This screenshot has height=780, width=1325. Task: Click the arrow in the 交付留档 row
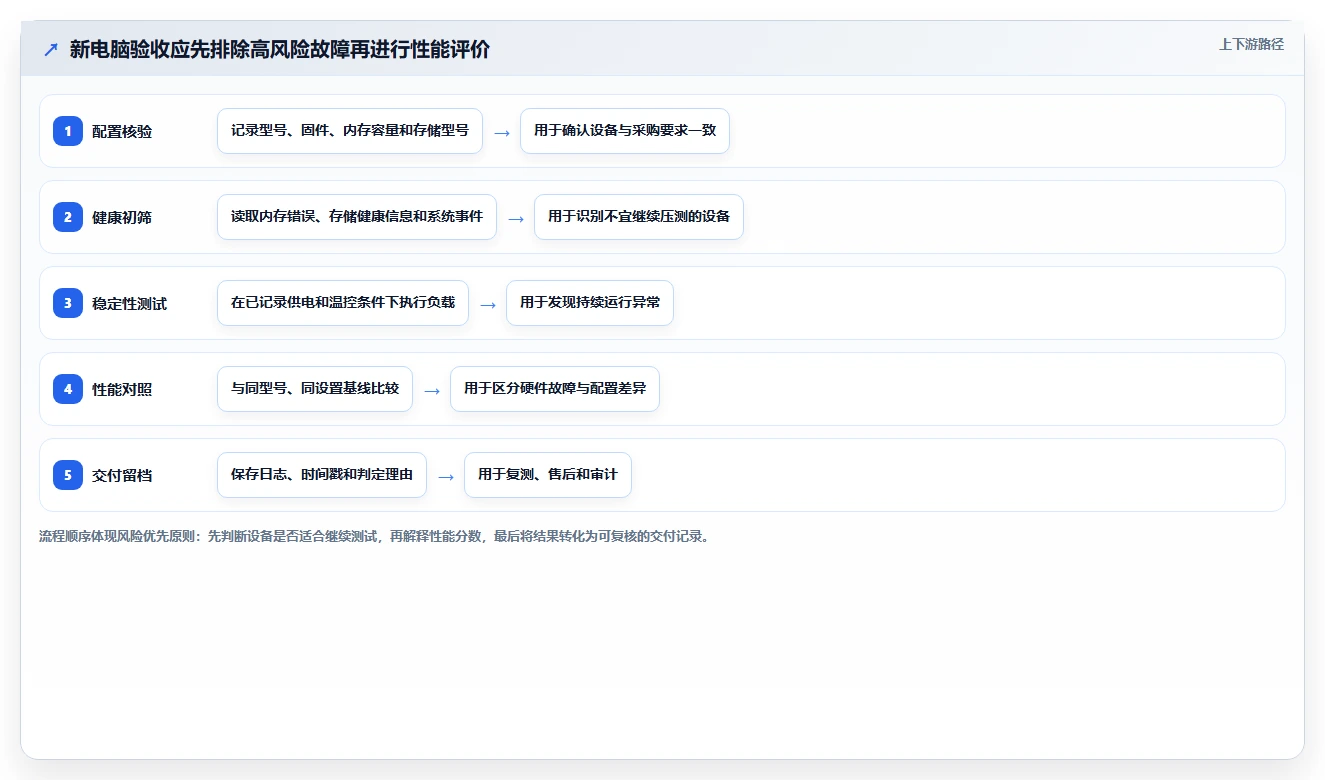[x=446, y=476]
